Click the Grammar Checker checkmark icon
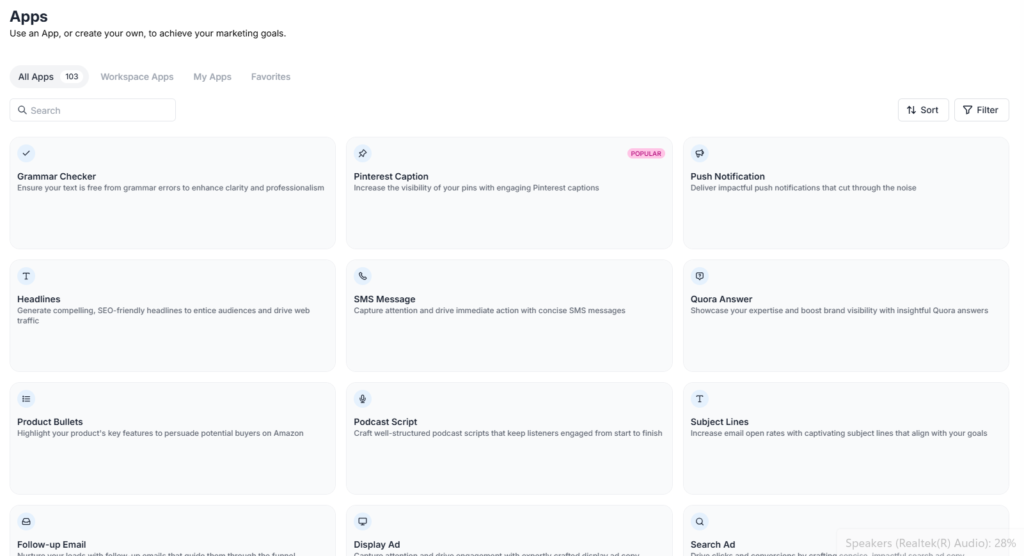The width and height of the screenshot is (1024, 556). click(x=26, y=153)
